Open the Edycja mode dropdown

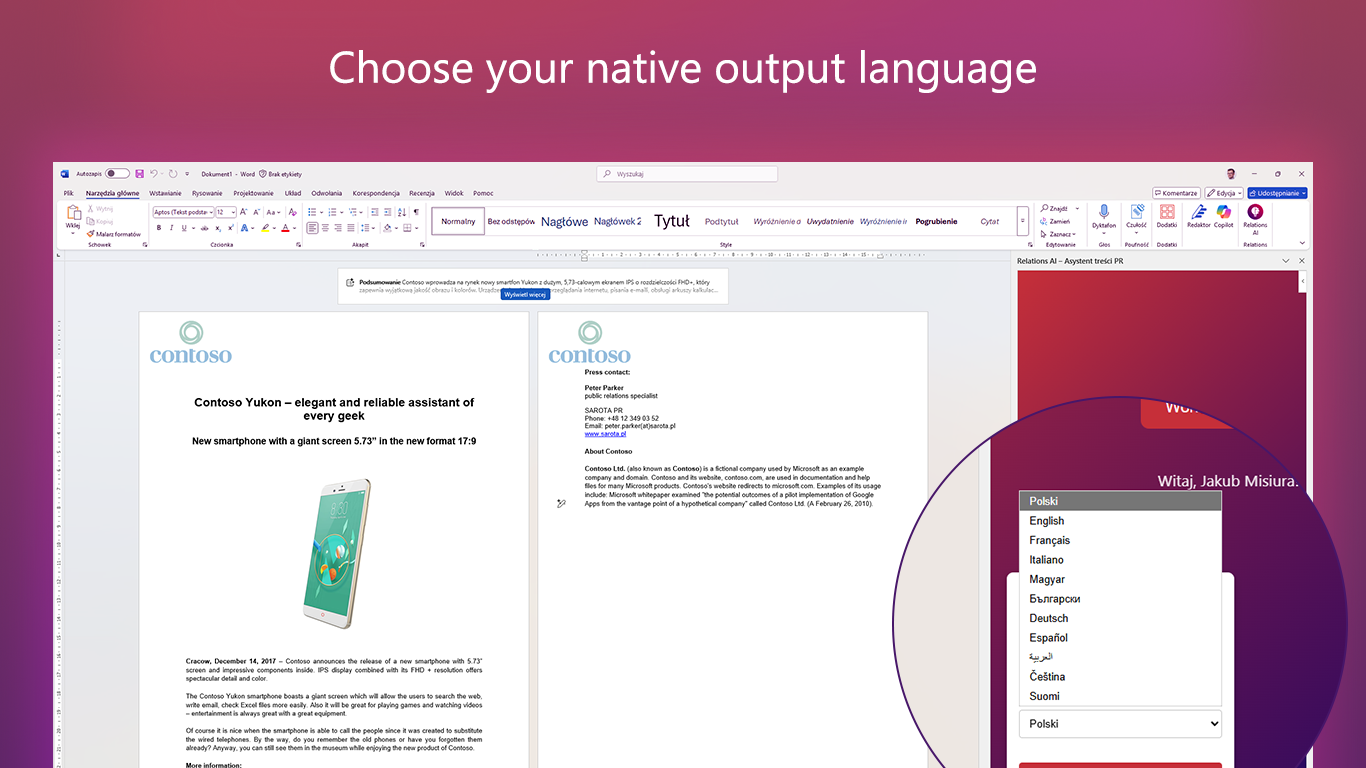pos(1223,193)
